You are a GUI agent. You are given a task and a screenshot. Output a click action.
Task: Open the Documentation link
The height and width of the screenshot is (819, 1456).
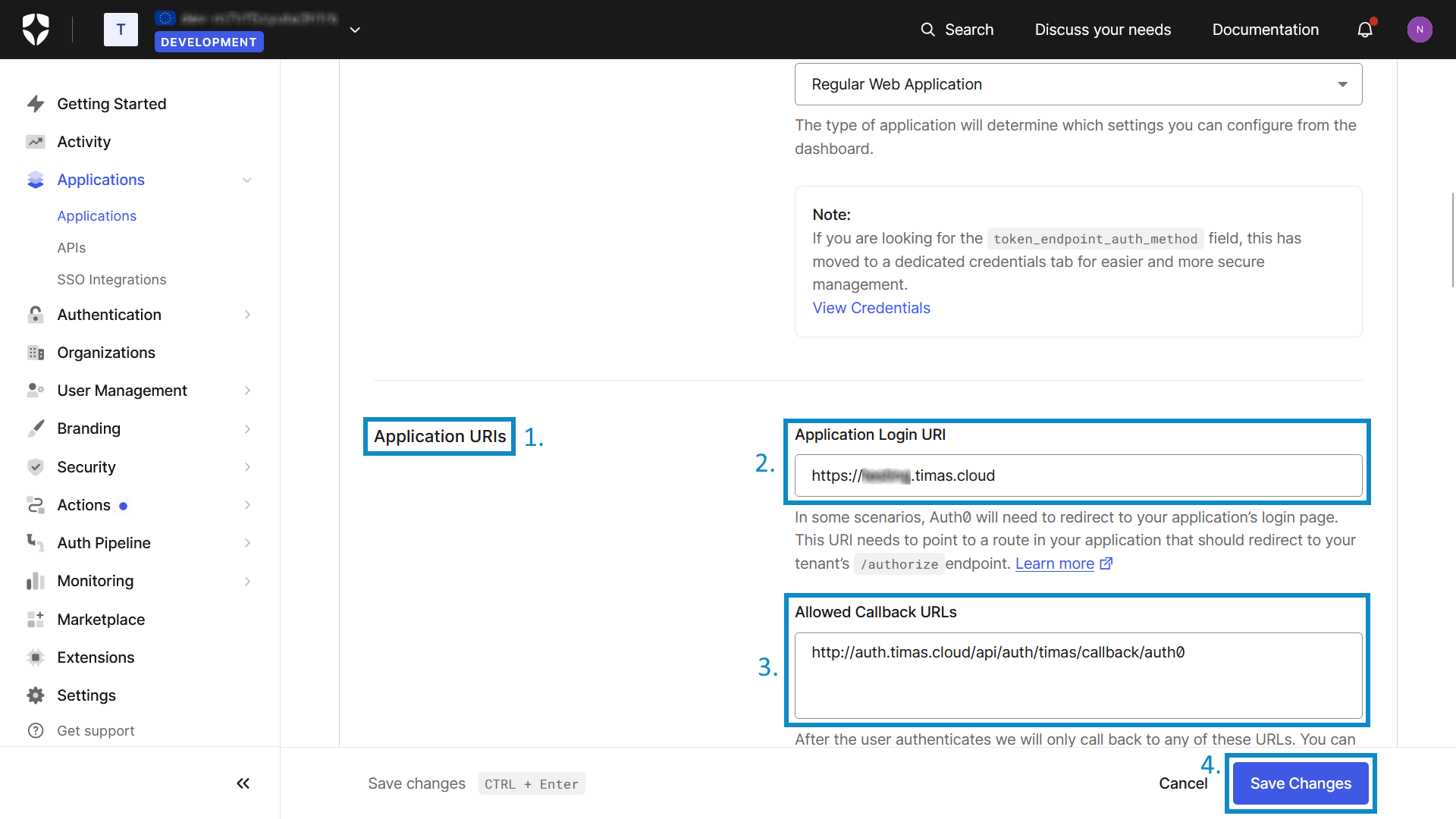click(1265, 30)
